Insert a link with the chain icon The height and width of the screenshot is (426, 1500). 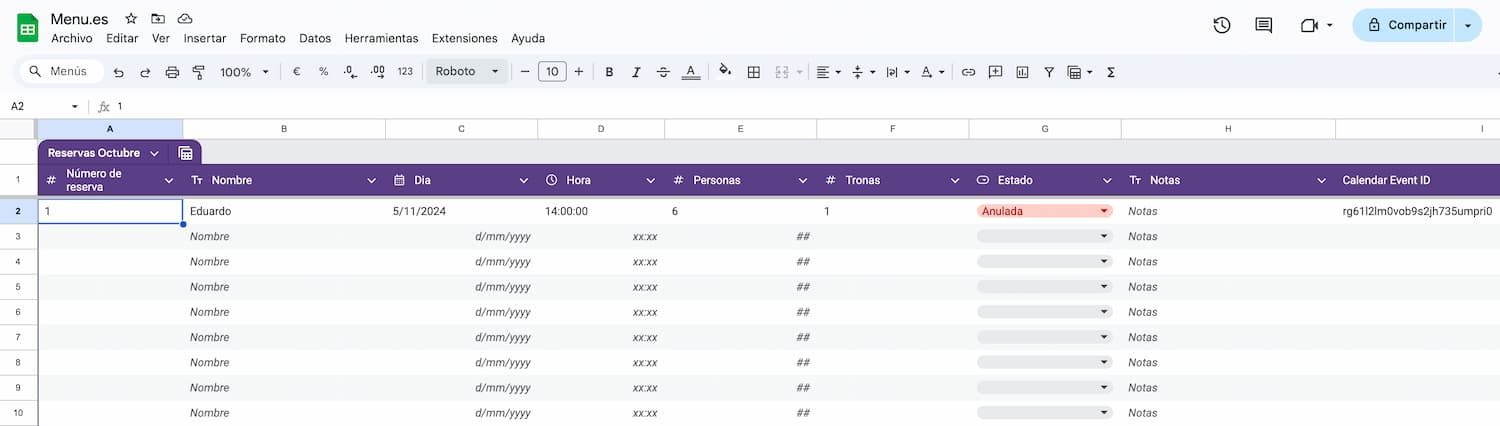pyautogui.click(x=968, y=72)
